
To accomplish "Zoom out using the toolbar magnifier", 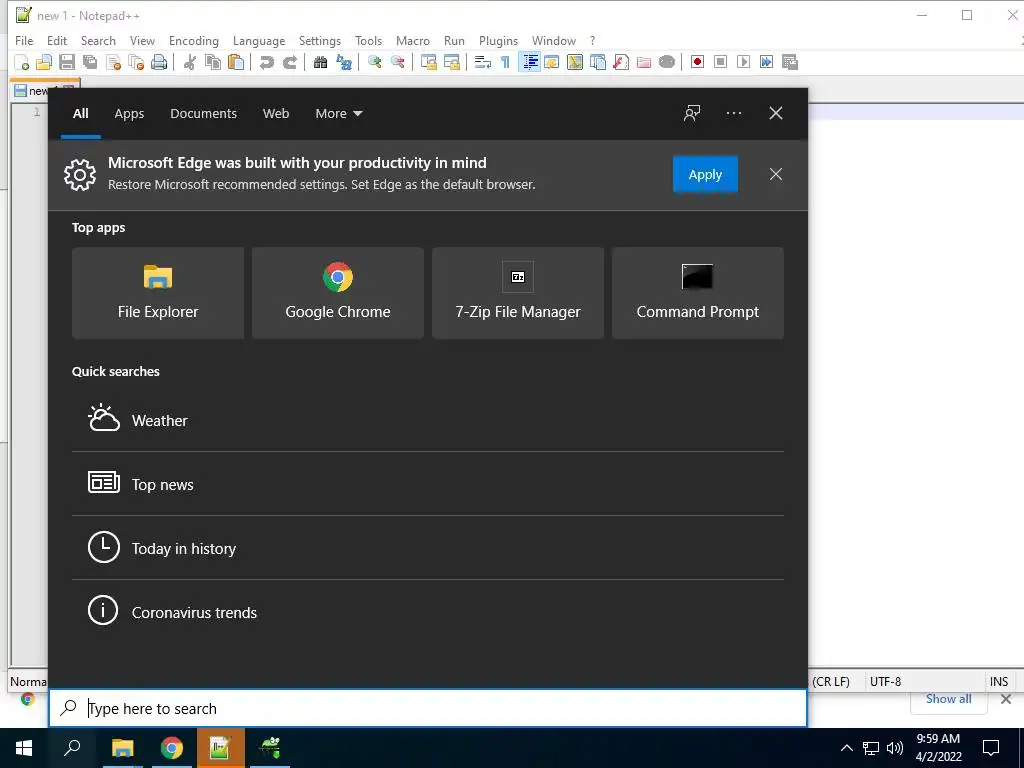I will tap(397, 62).
